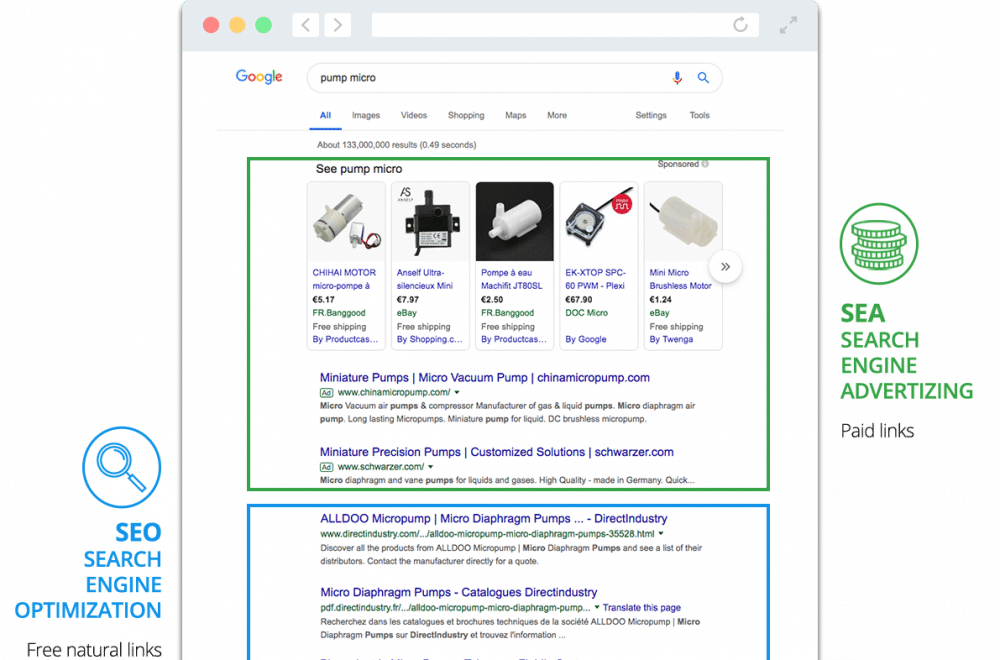
Task: Click the www.chinamicropump.com/ green URL
Action: (393, 393)
